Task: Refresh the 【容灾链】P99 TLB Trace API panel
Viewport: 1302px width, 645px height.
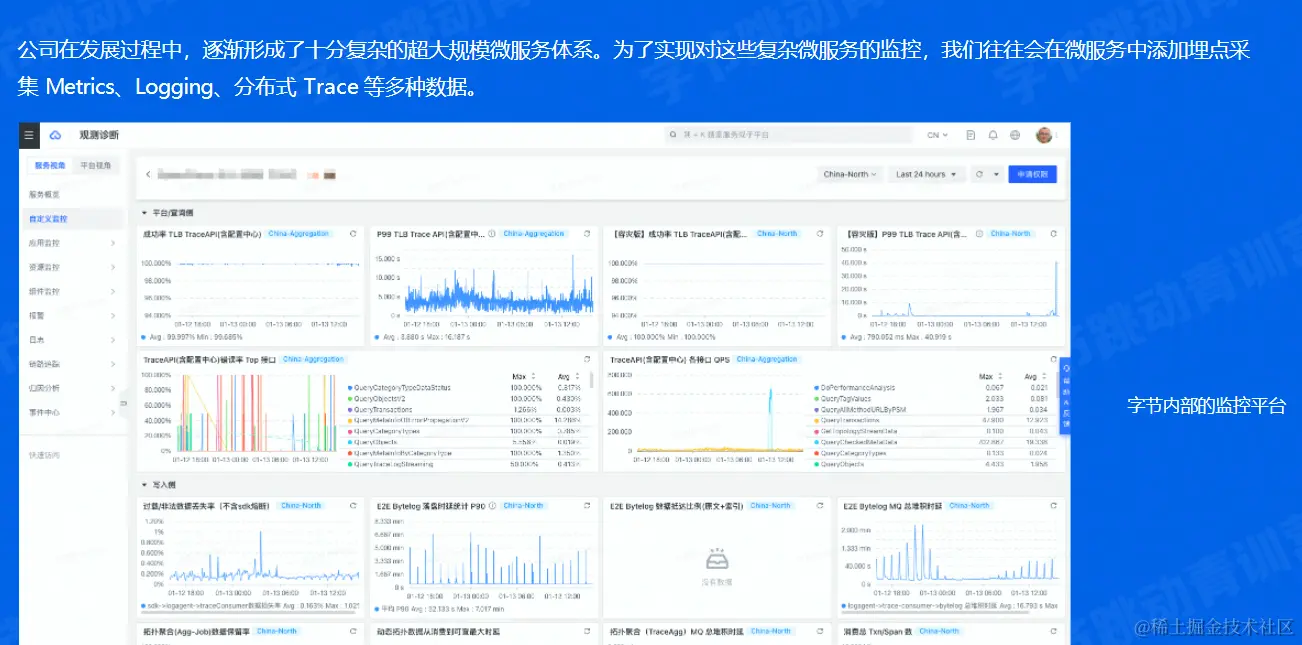Action: [1054, 234]
